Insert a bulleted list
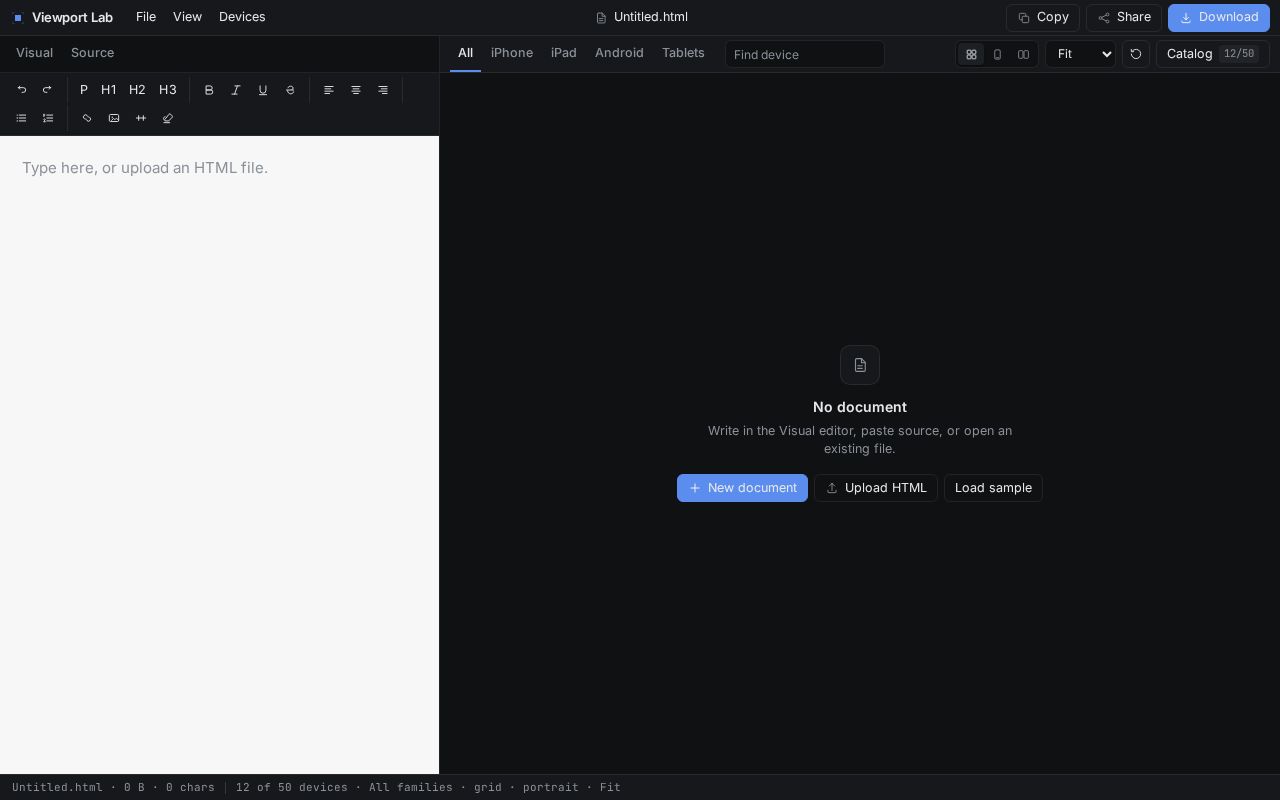 21,118
